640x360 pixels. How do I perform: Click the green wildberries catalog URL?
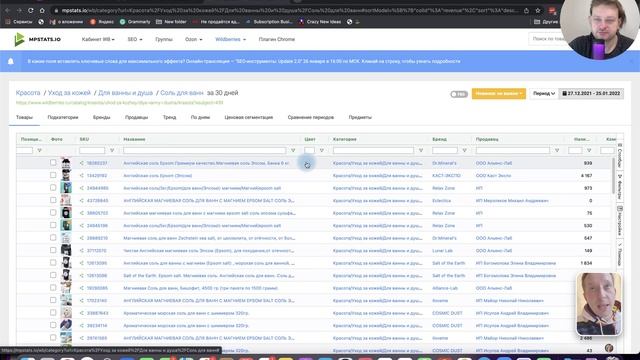pos(119,102)
